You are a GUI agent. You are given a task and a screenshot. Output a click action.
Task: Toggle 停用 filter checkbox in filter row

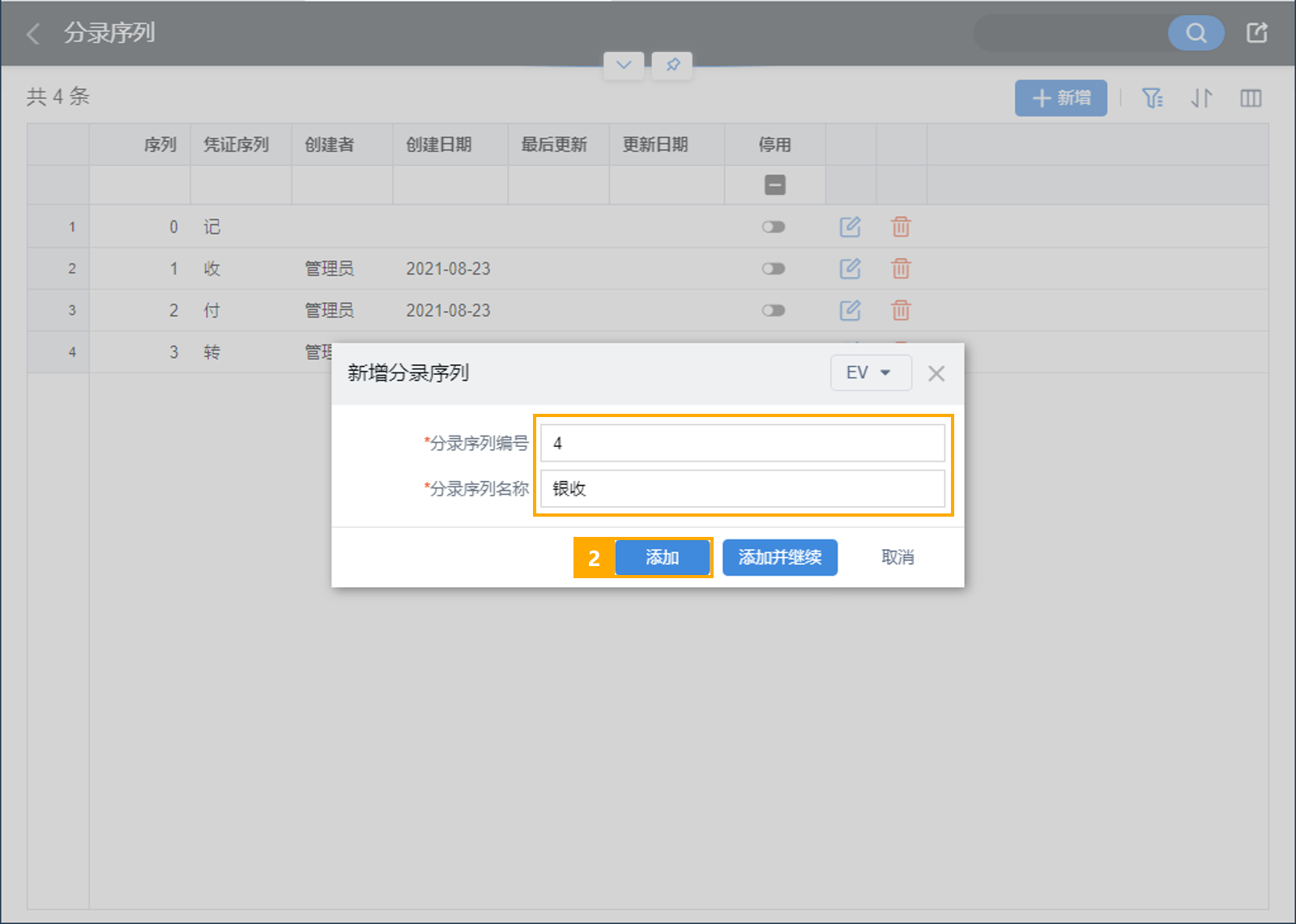tap(775, 185)
